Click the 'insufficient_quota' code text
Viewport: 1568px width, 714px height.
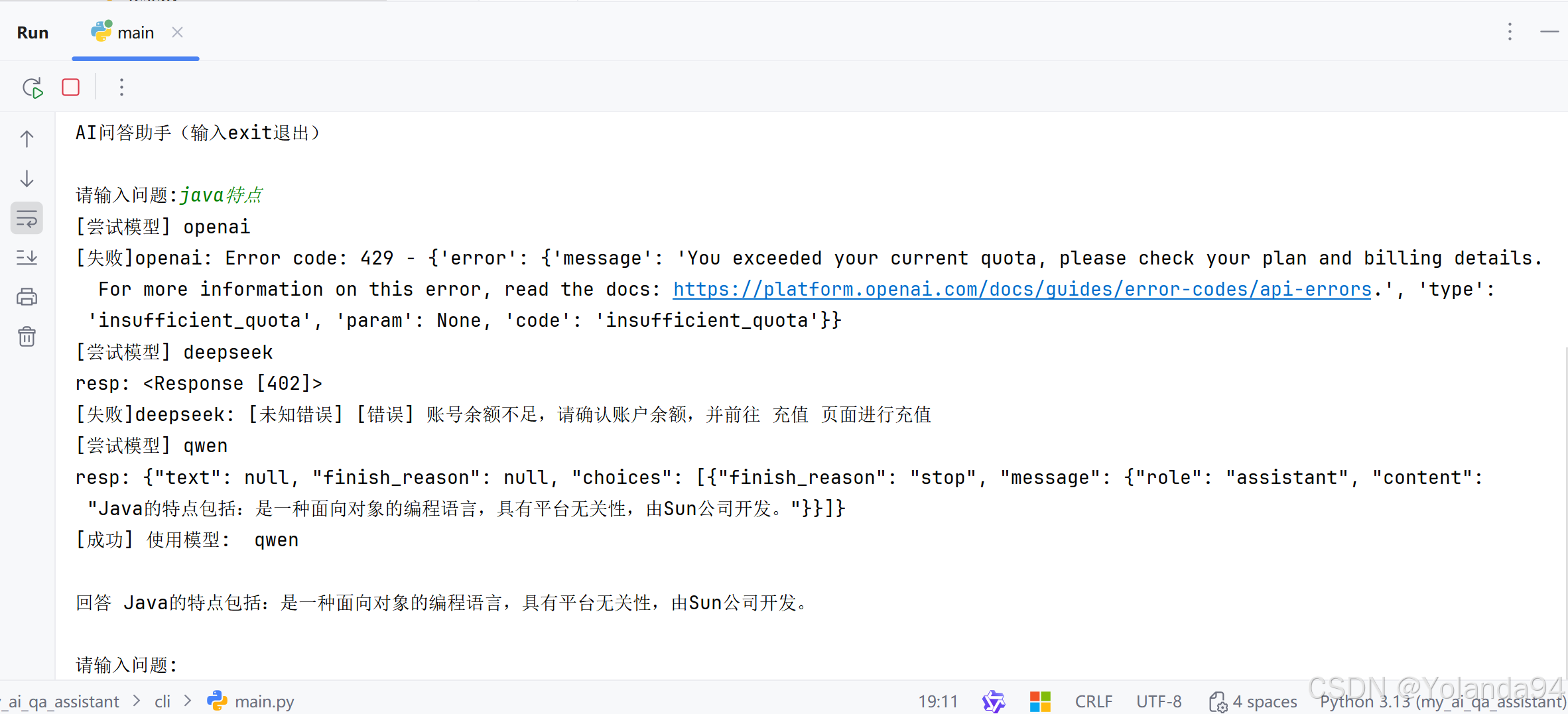[707, 321]
